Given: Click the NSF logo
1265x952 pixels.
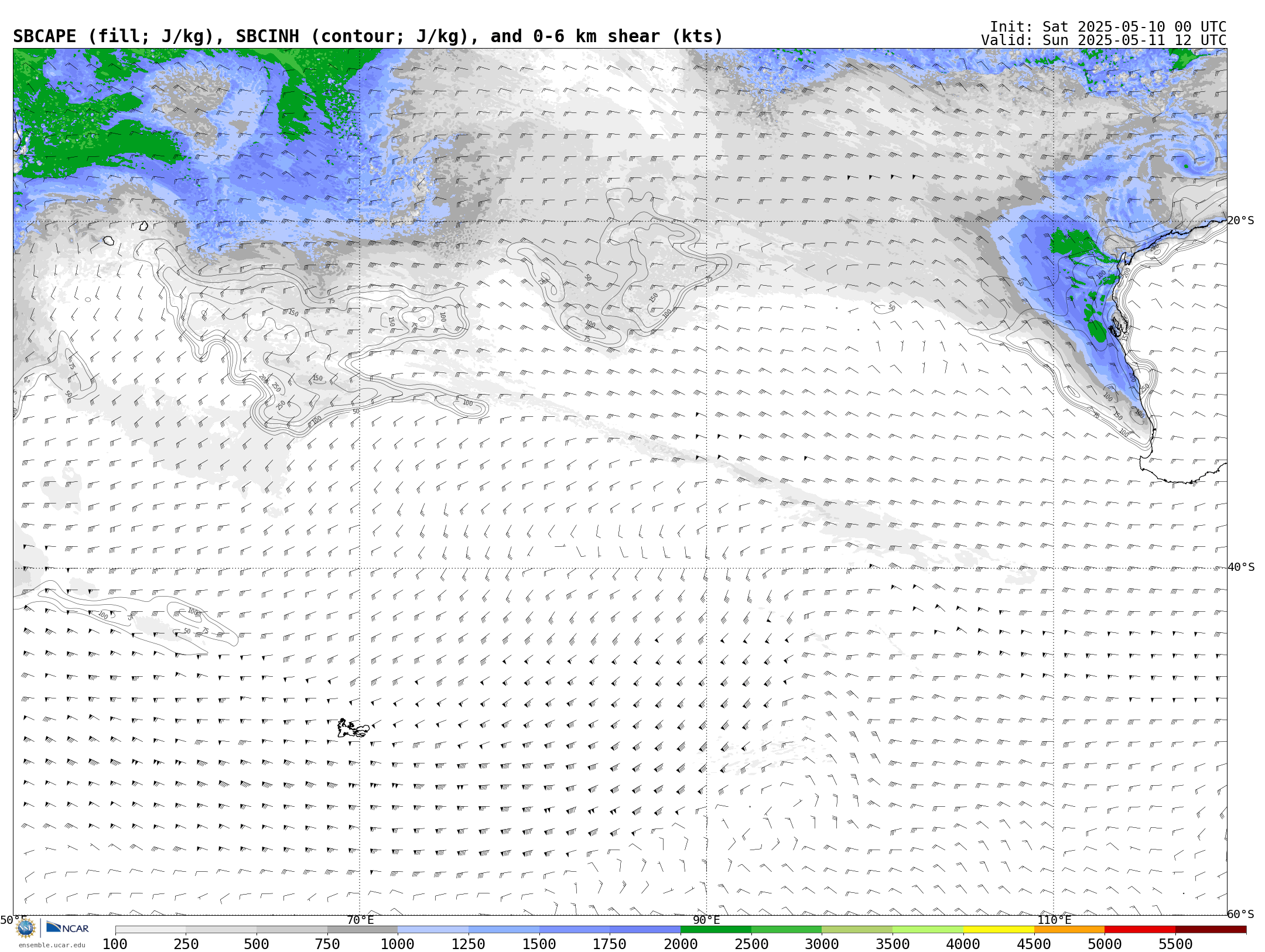Looking at the screenshot, I should [x=26, y=928].
